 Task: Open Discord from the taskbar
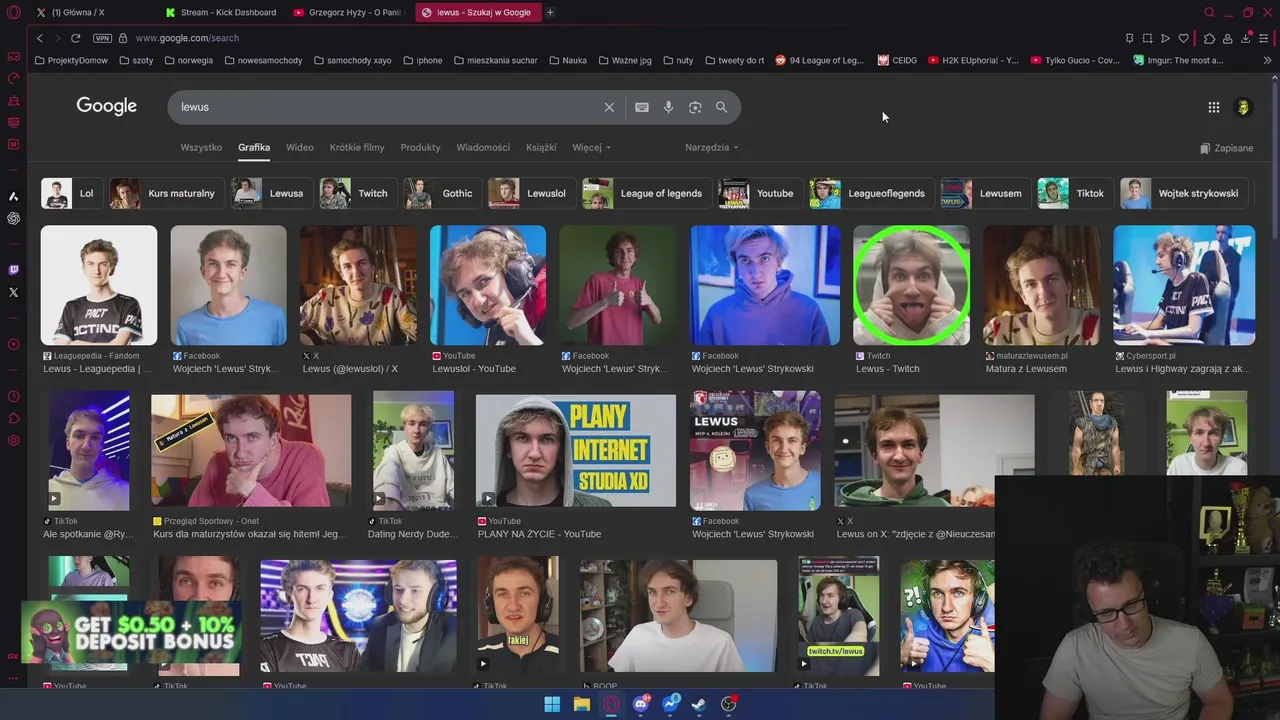point(641,704)
